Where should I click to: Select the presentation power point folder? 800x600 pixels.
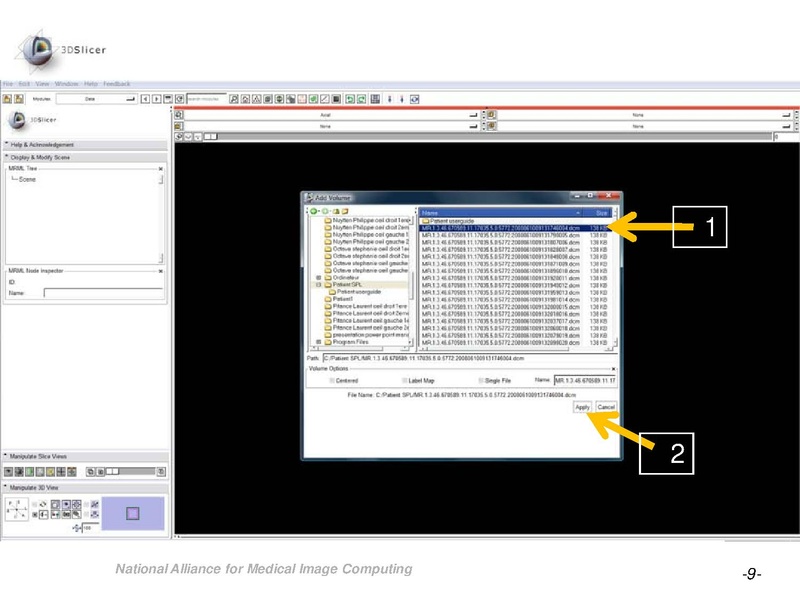[366, 335]
